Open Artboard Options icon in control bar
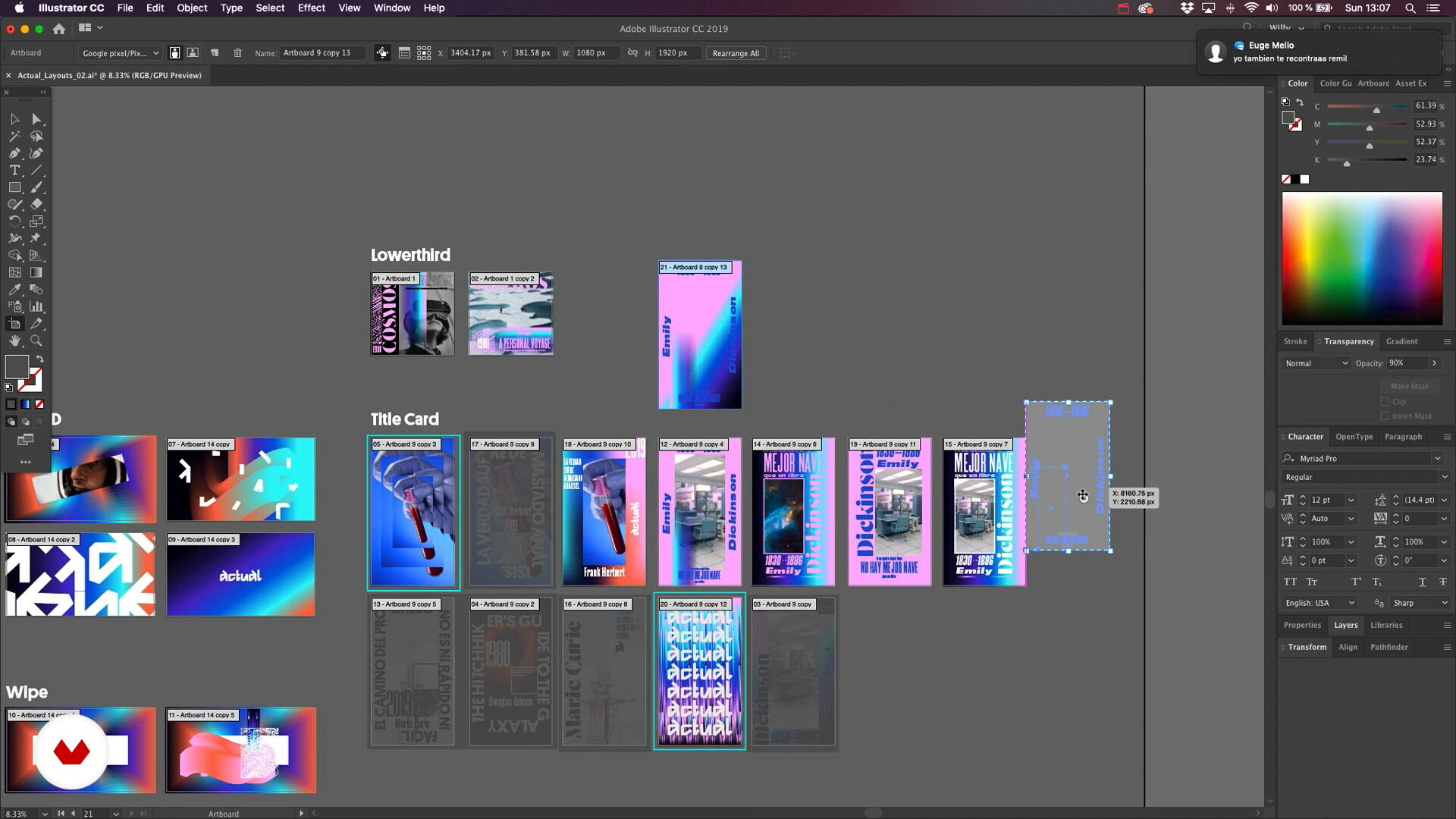The height and width of the screenshot is (819, 1456). (x=404, y=53)
